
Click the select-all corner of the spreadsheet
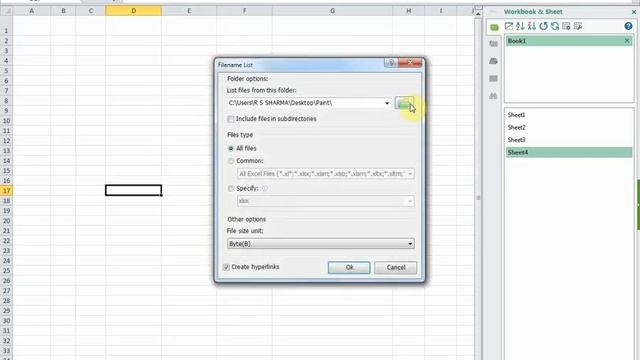(7, 11)
